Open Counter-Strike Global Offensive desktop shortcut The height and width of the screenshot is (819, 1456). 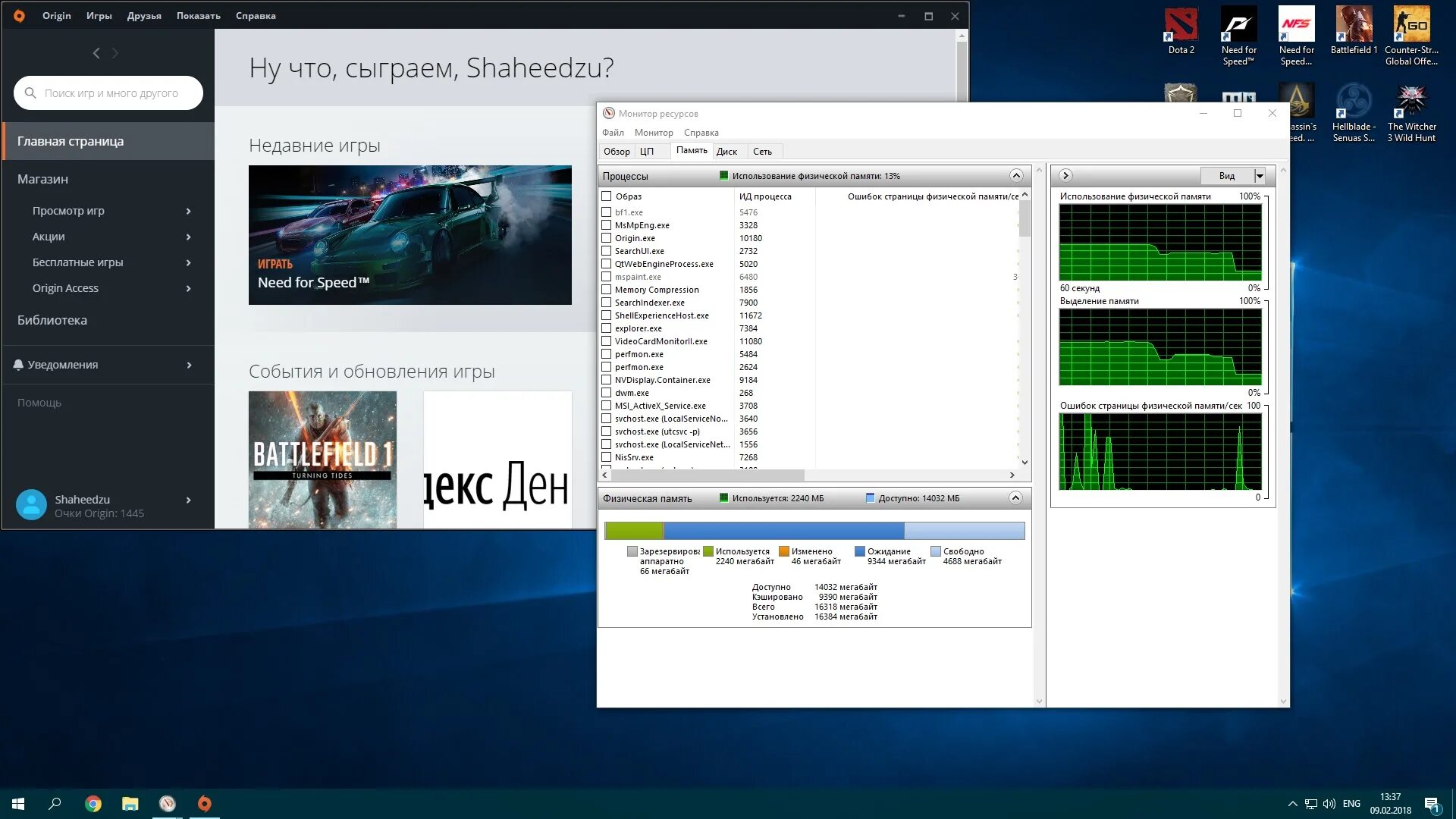tap(1411, 36)
